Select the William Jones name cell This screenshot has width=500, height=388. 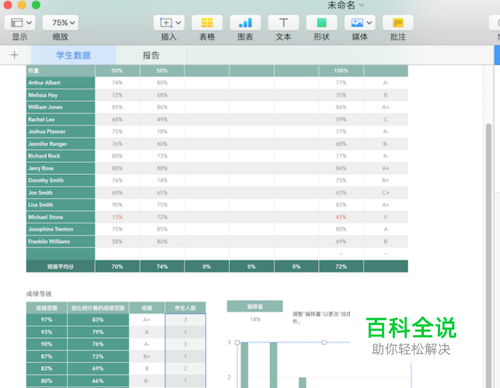coord(60,107)
